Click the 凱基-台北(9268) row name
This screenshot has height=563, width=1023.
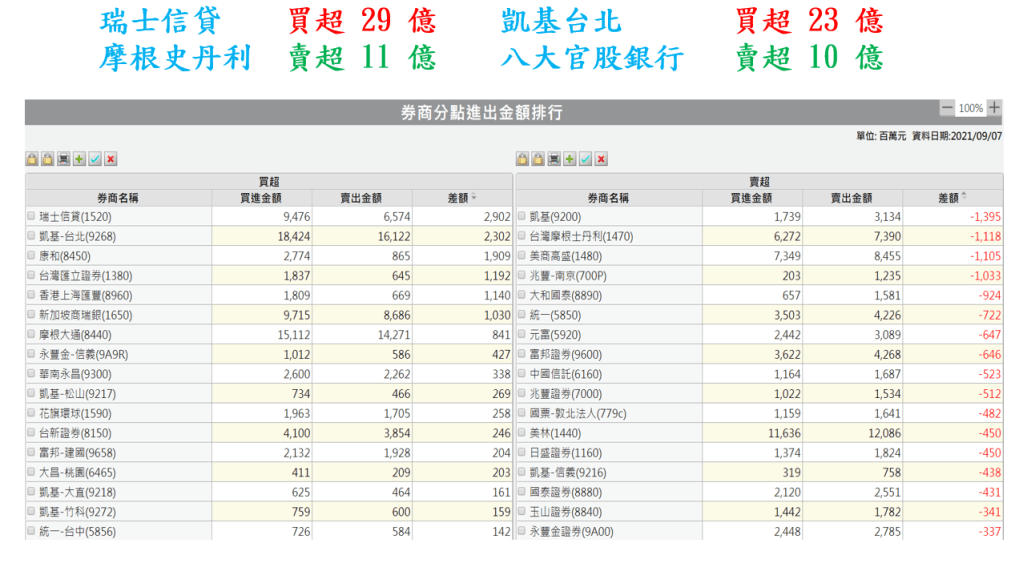click(x=78, y=236)
